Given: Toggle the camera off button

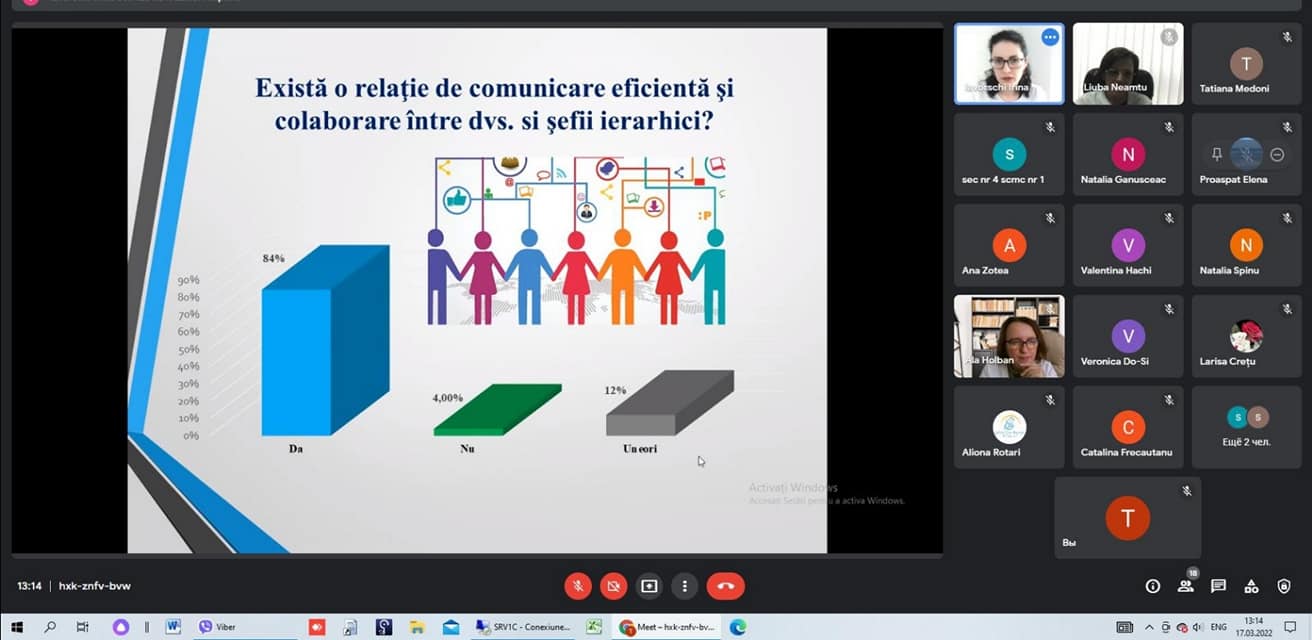Looking at the screenshot, I should (614, 586).
